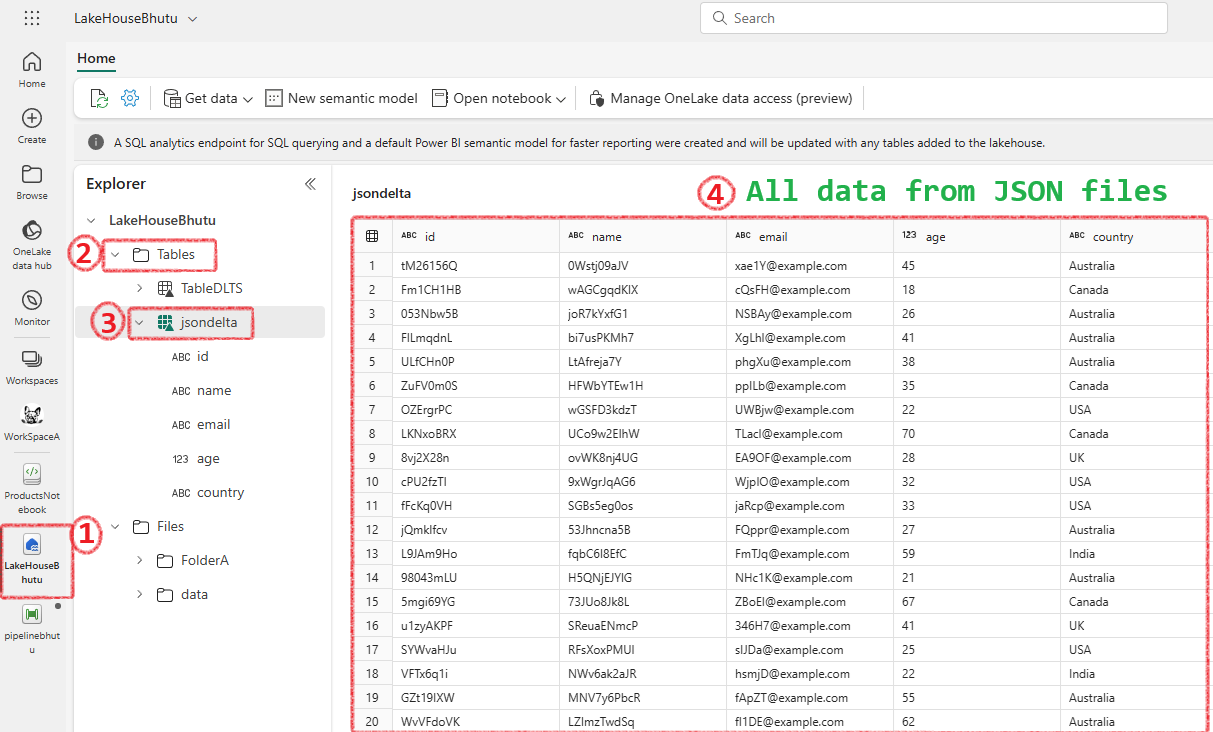
Task: Select cell wAGCgqdKlX
Action: [643, 290]
